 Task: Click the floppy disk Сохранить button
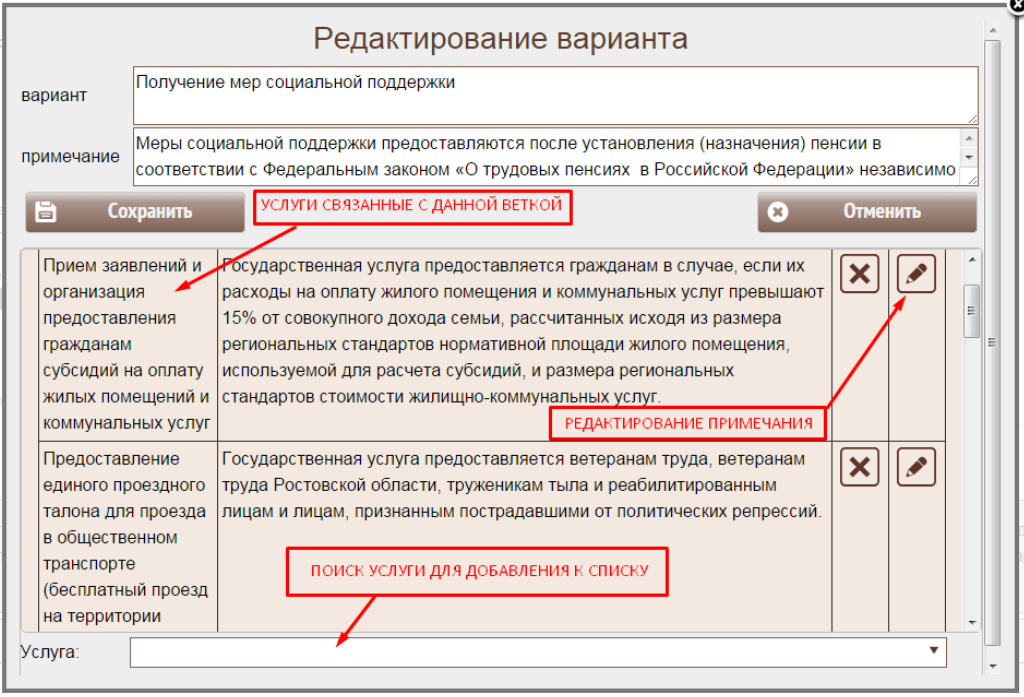(x=135, y=212)
